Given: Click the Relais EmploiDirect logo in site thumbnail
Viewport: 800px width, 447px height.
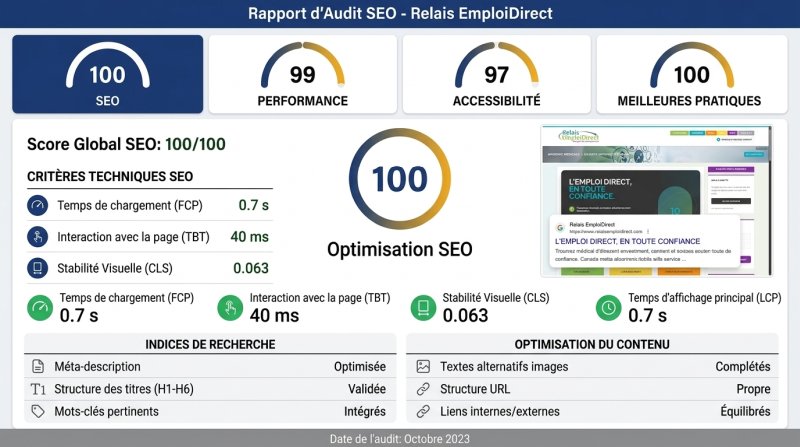Looking at the screenshot, I should point(579,136).
